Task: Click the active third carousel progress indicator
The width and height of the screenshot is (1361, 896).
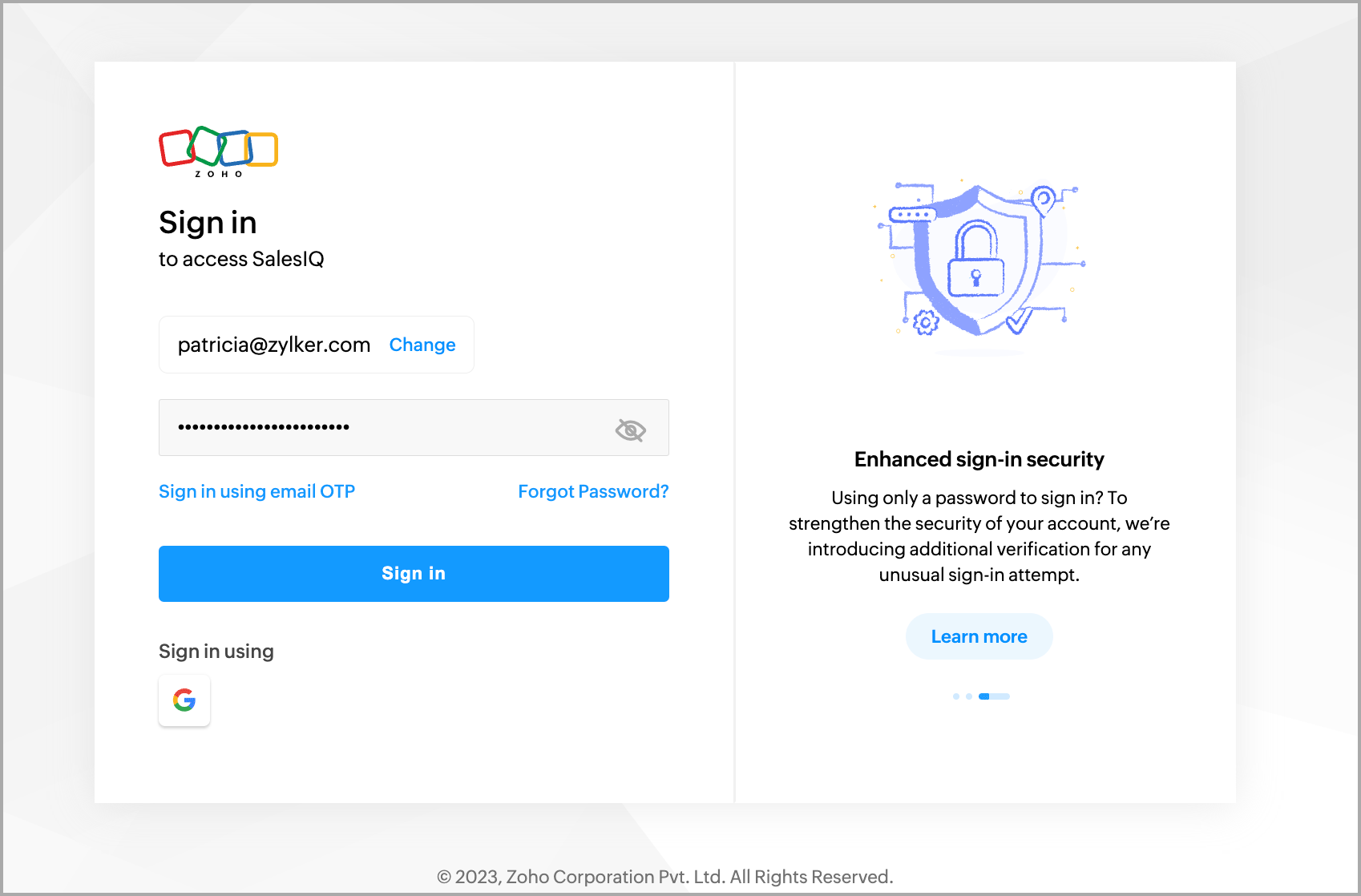Action: pos(994,696)
